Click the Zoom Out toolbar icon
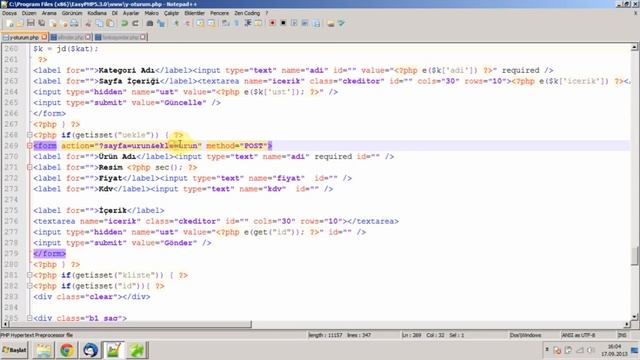The height and width of the screenshot is (360, 640). coord(187,23)
